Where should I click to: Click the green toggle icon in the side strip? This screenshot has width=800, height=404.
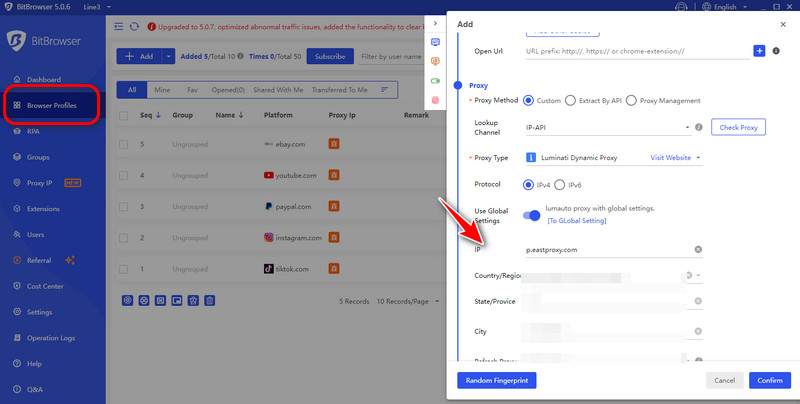[435, 81]
